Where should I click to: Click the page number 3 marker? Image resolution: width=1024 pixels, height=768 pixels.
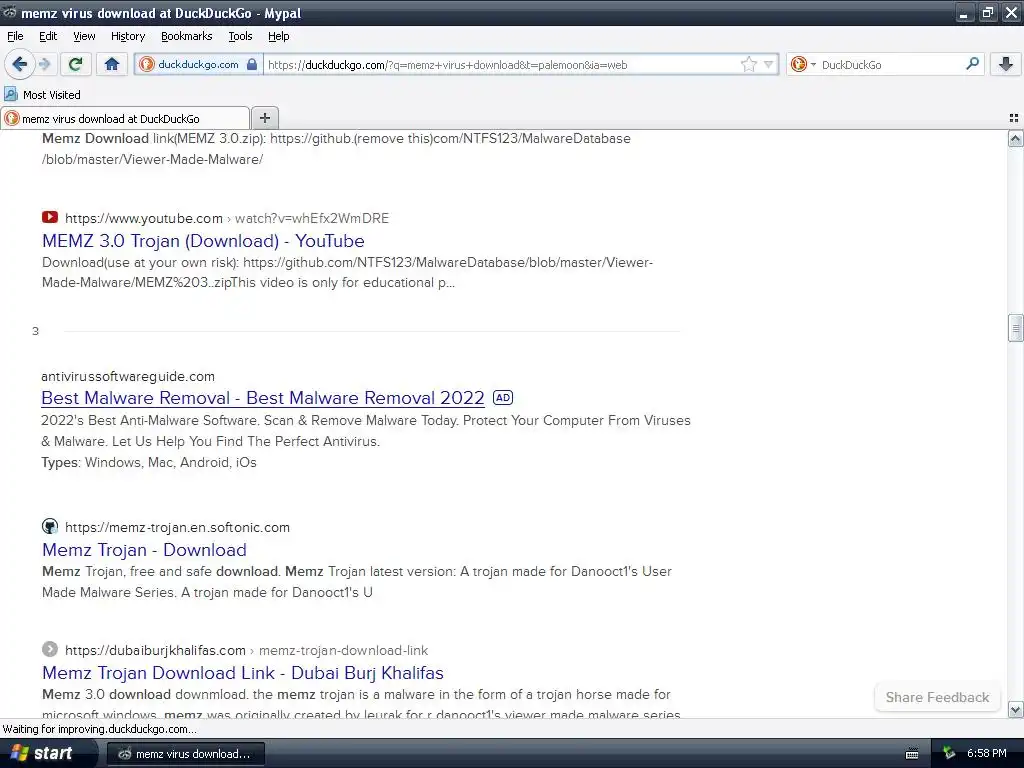tap(35, 331)
